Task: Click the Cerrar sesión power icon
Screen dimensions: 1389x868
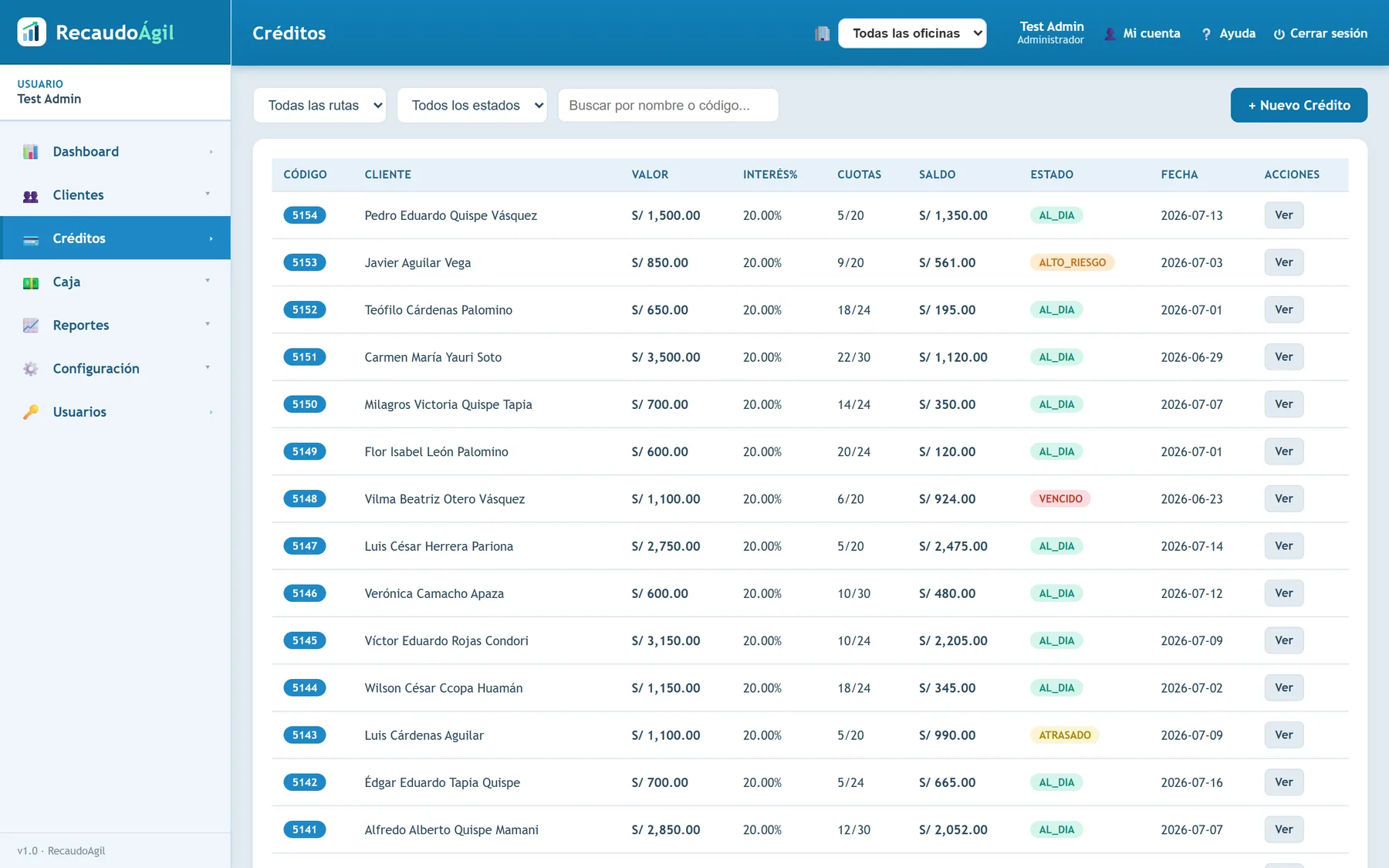Action: coord(1279,34)
